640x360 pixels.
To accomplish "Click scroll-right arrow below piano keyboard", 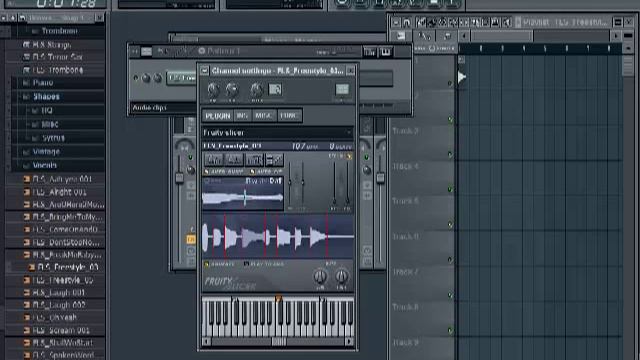I will 349,342.
